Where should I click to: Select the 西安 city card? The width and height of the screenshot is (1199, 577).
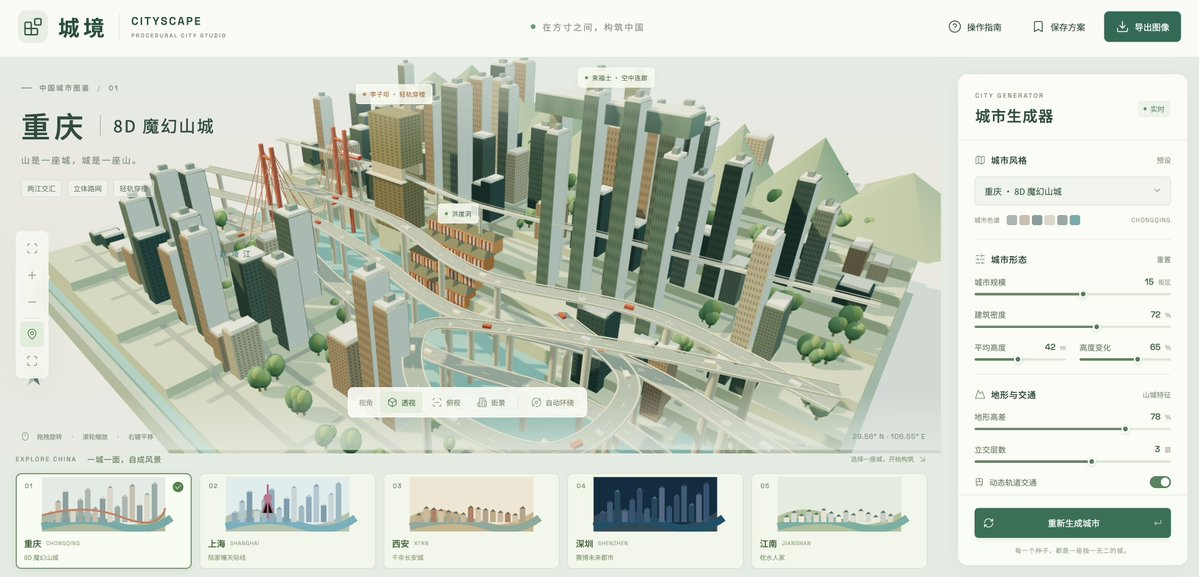click(x=471, y=520)
